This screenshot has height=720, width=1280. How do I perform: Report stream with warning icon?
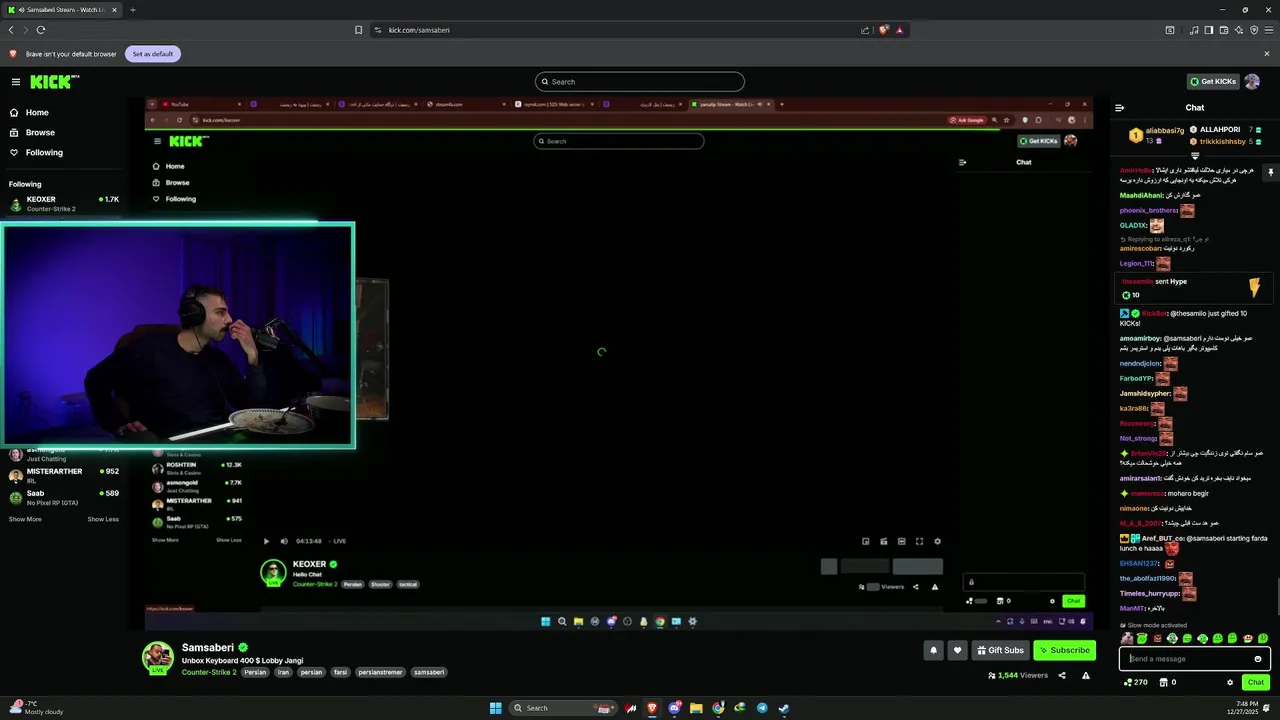1086,676
